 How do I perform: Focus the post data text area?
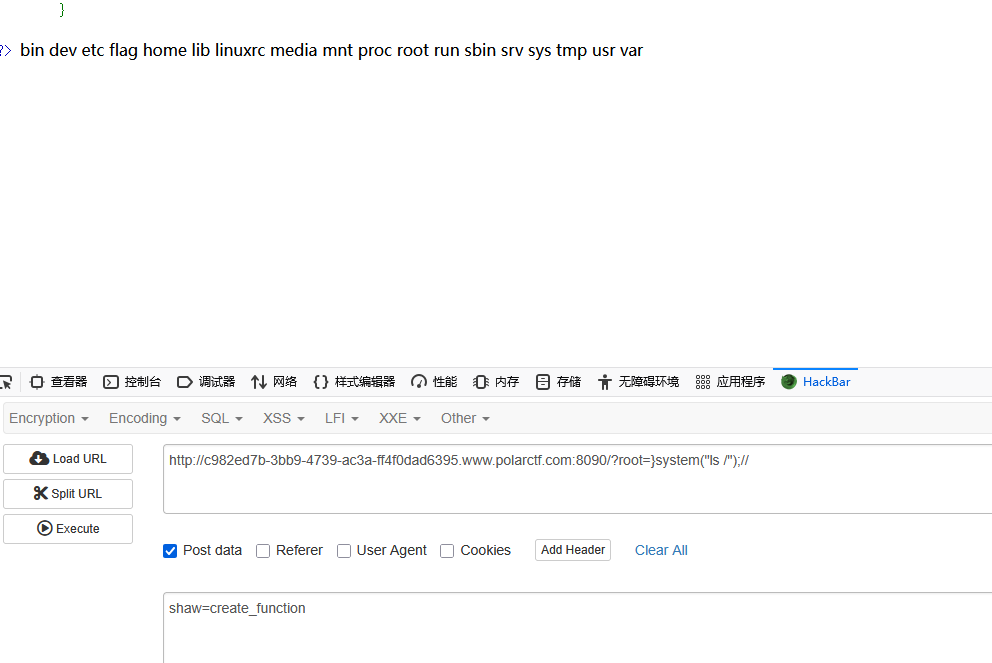tap(577, 628)
